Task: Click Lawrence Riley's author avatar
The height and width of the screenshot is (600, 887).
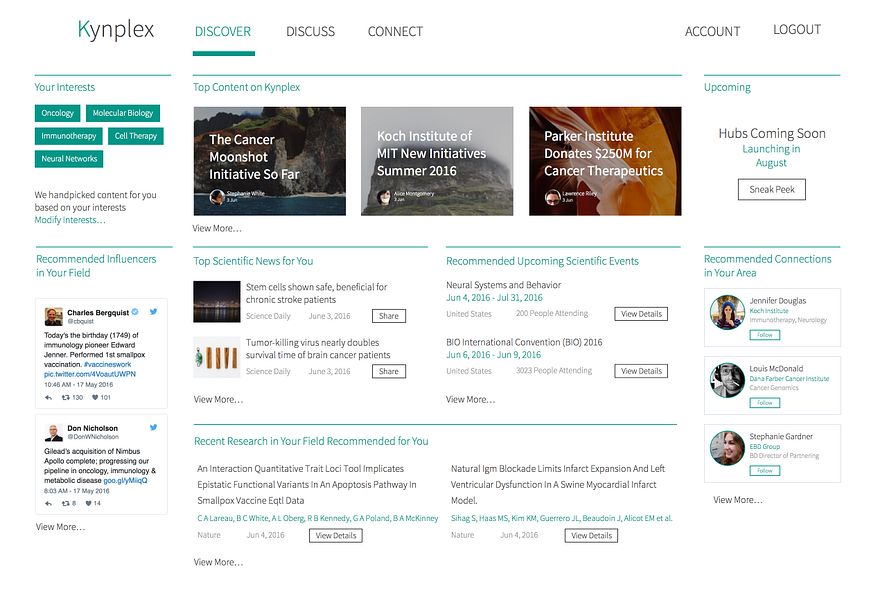Action: click(552, 197)
